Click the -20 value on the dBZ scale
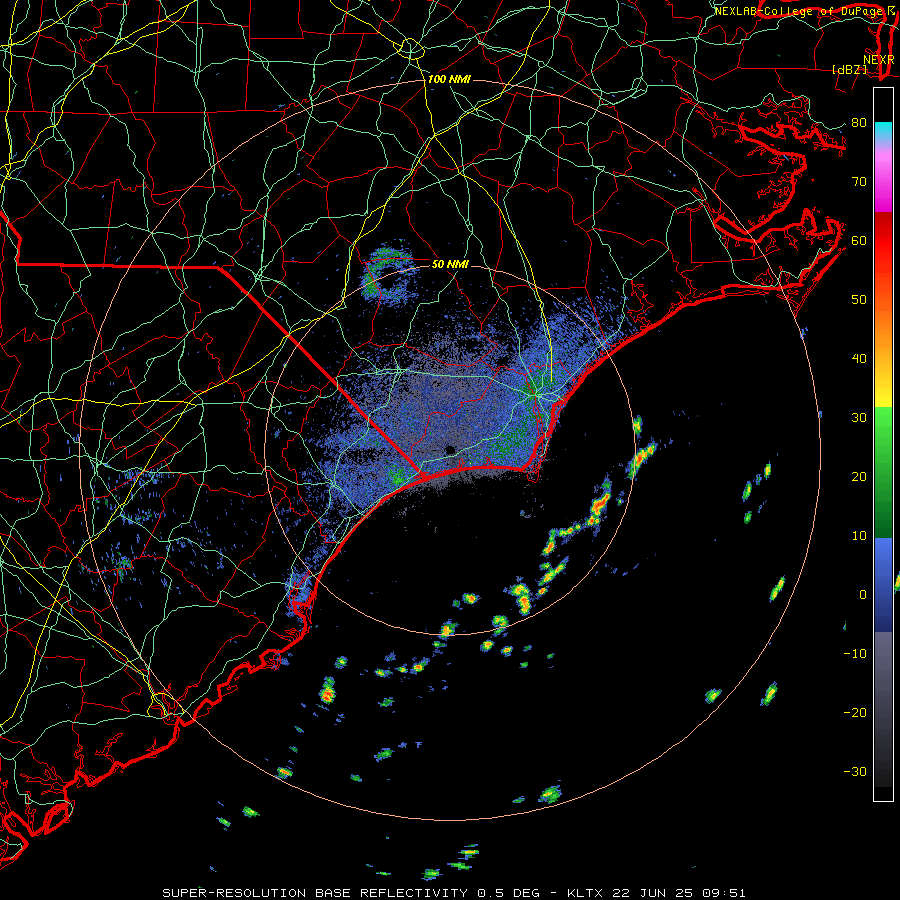Screen dimensions: 900x900 tap(855, 712)
